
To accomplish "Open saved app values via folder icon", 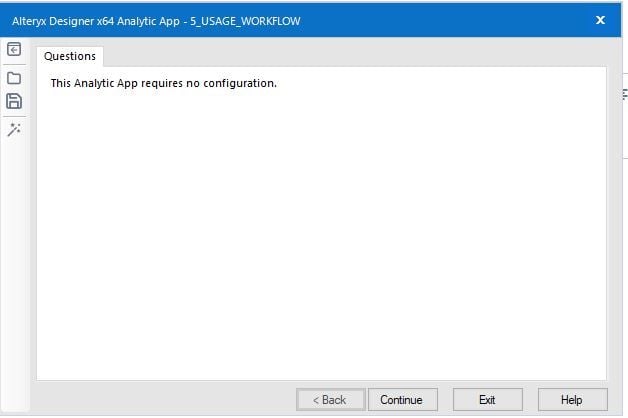I will 14,78.
